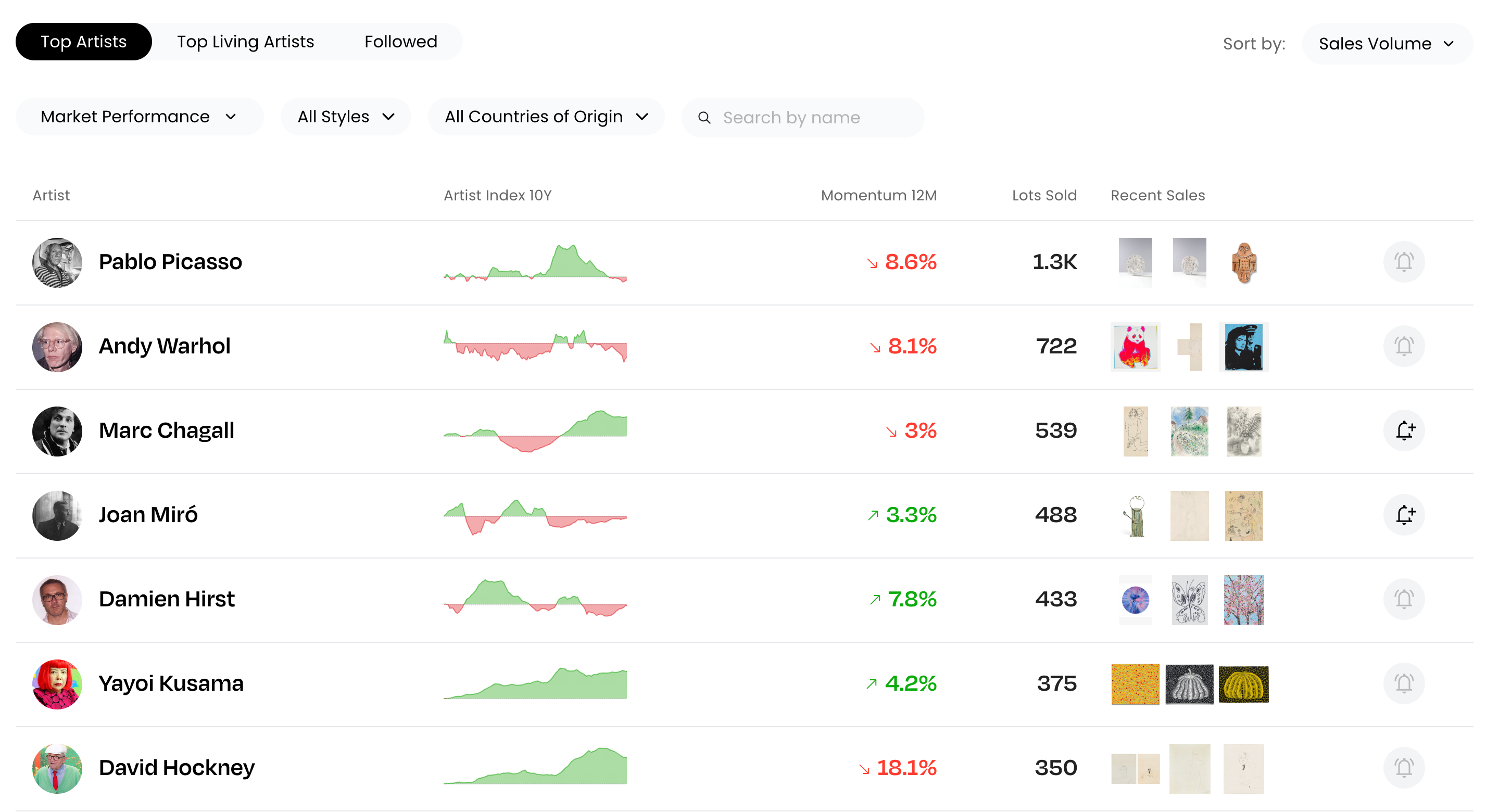
Task: Open Yayoi Kusama's portrait avatar
Action: coord(57,684)
